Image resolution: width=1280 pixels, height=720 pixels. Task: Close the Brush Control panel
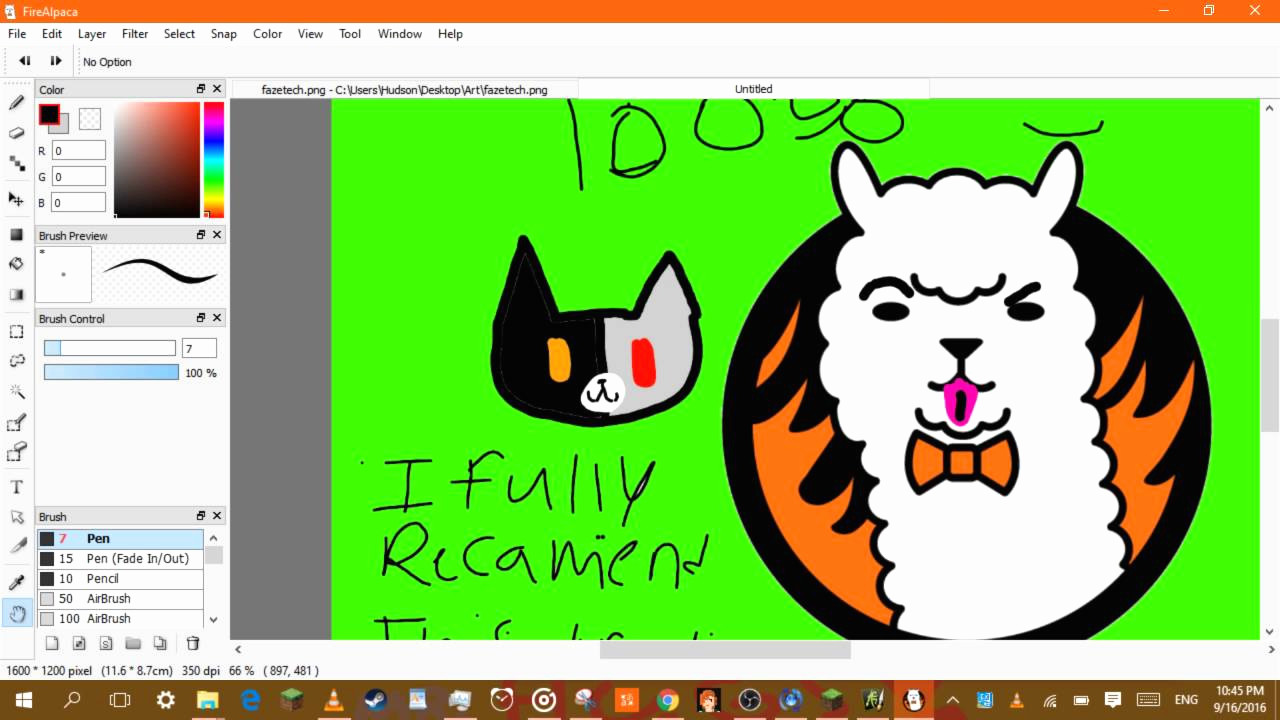(x=216, y=317)
